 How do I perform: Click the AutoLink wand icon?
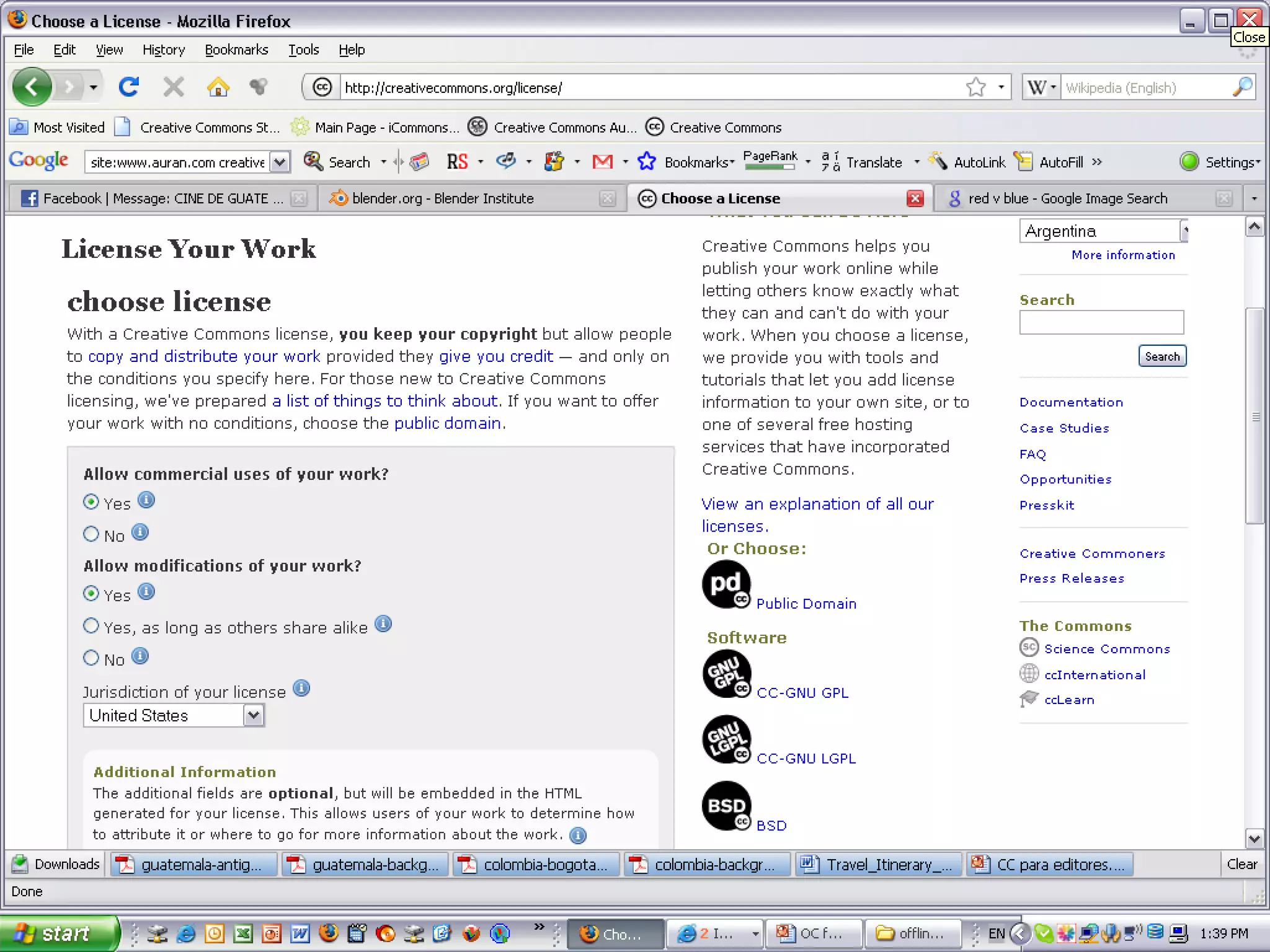click(x=938, y=161)
